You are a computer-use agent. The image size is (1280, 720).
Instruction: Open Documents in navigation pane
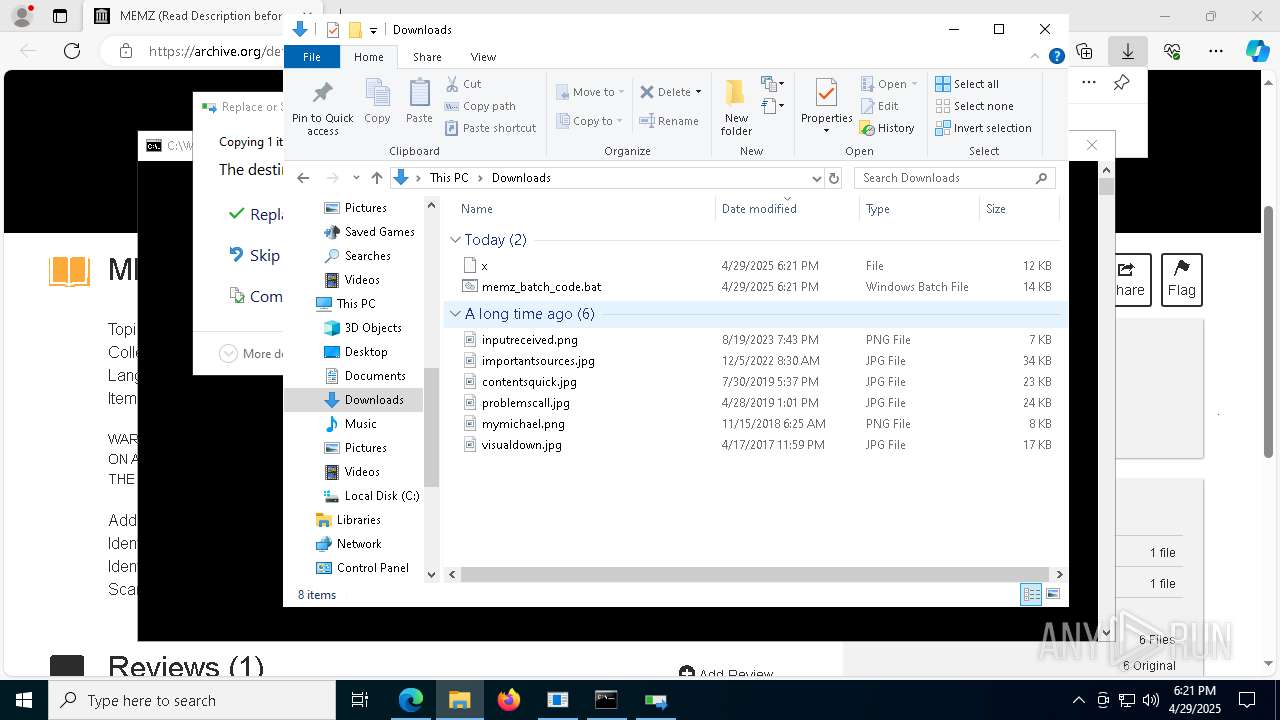coord(375,376)
